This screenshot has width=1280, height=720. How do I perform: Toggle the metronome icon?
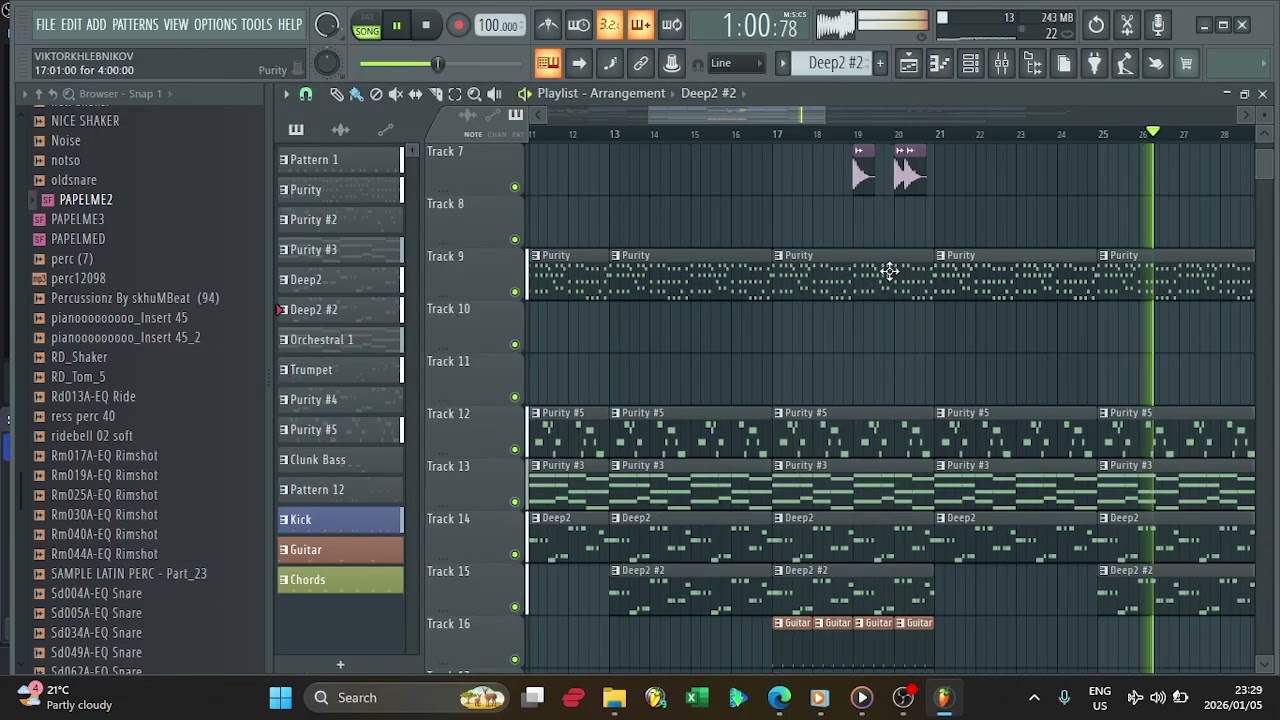tap(548, 25)
